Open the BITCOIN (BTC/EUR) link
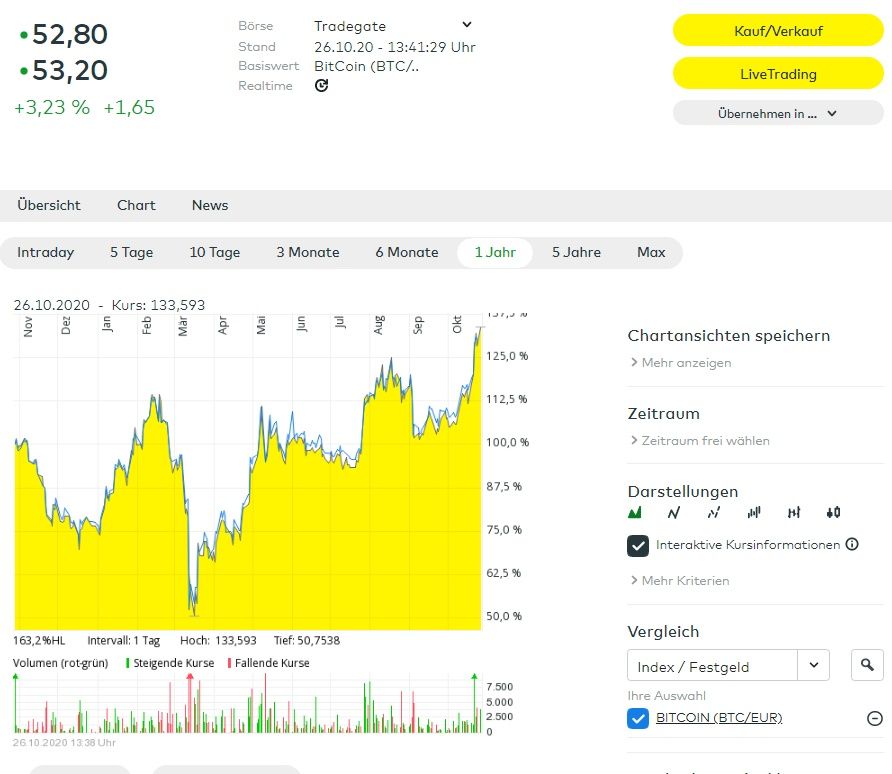The height and width of the screenshot is (774, 892). pyautogui.click(x=719, y=718)
